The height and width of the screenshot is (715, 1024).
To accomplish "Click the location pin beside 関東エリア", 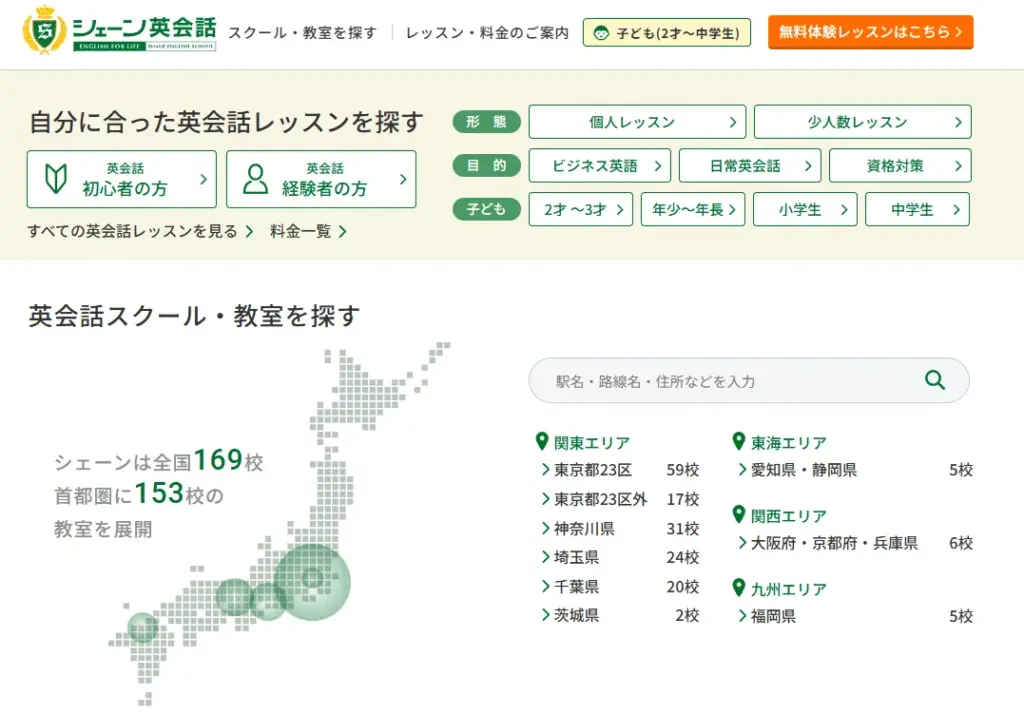I will coord(542,441).
